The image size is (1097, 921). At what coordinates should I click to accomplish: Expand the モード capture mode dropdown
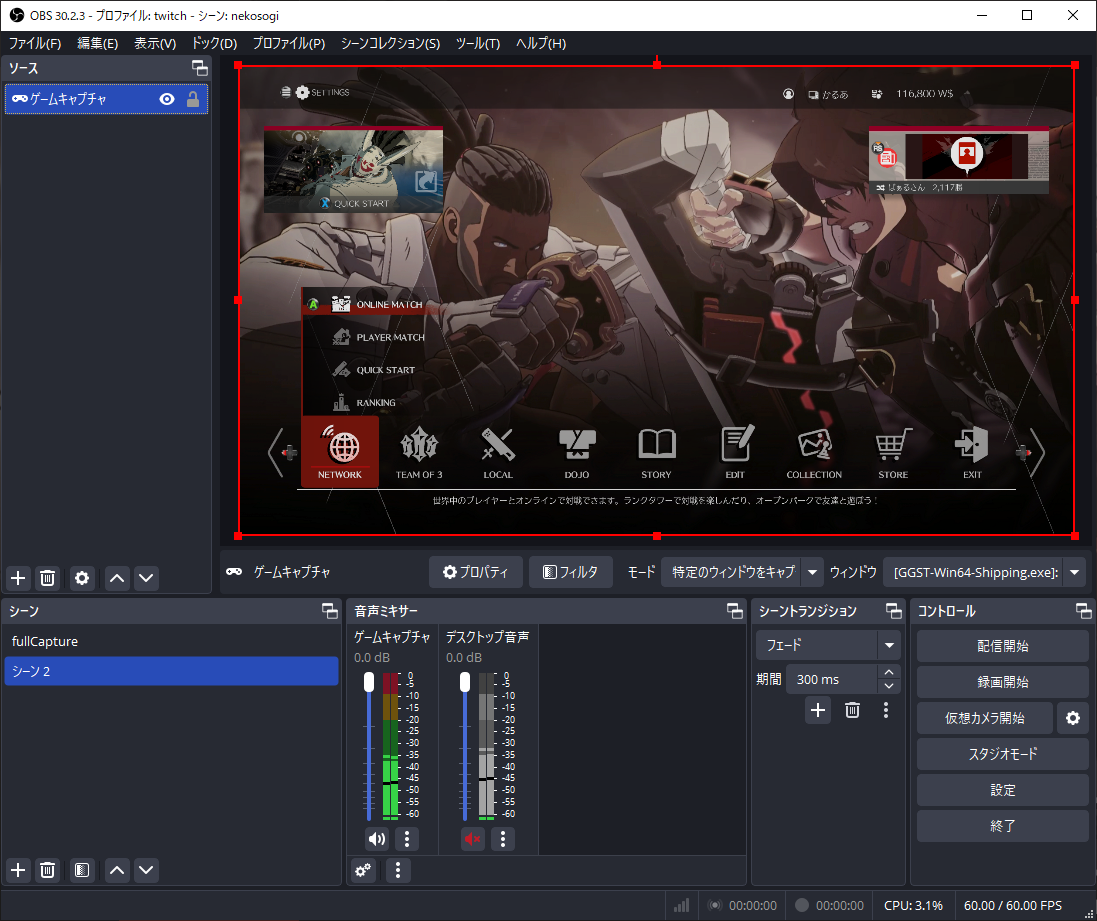(812, 572)
